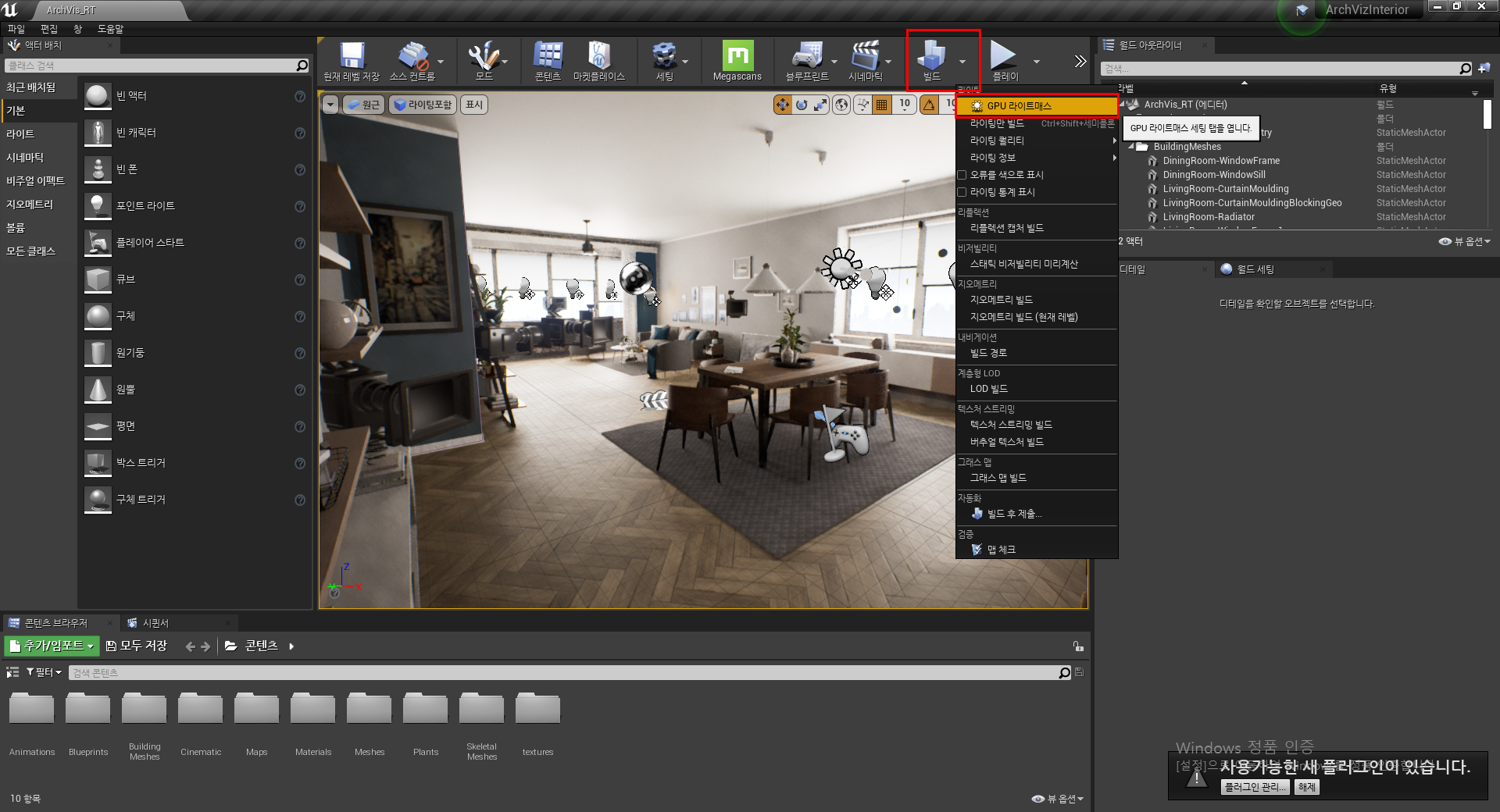Expand 라이팅 퀄리티 submenu
This screenshot has height=812, width=1500.
[1037, 141]
